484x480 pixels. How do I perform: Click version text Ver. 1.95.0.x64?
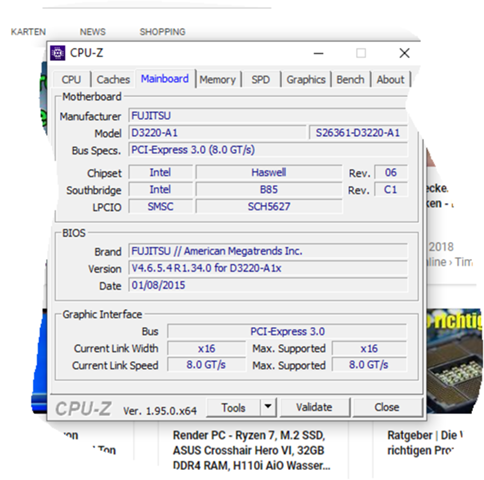pos(160,411)
